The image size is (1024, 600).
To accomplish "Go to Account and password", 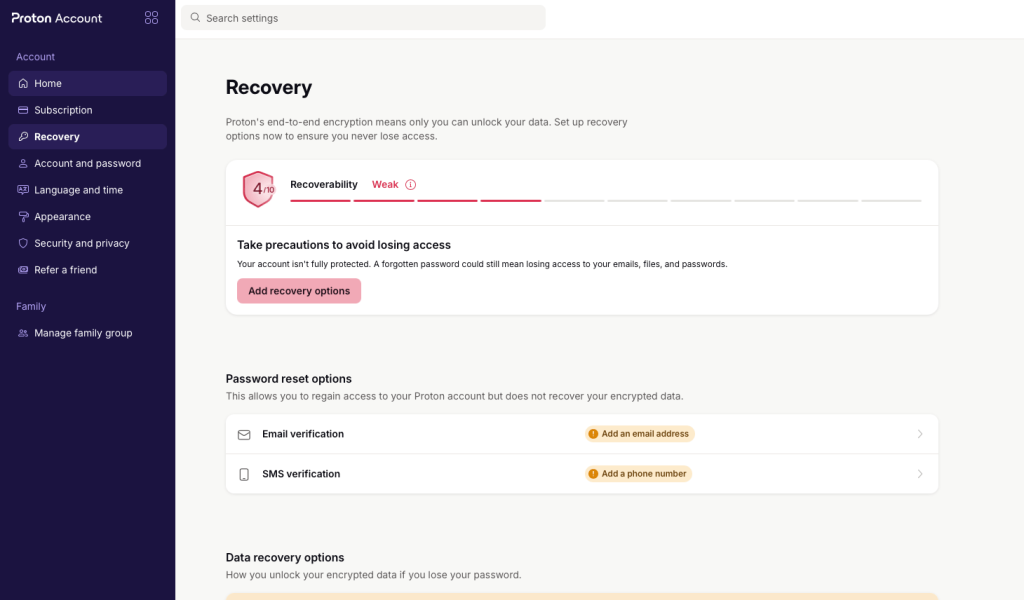I will tap(88, 163).
